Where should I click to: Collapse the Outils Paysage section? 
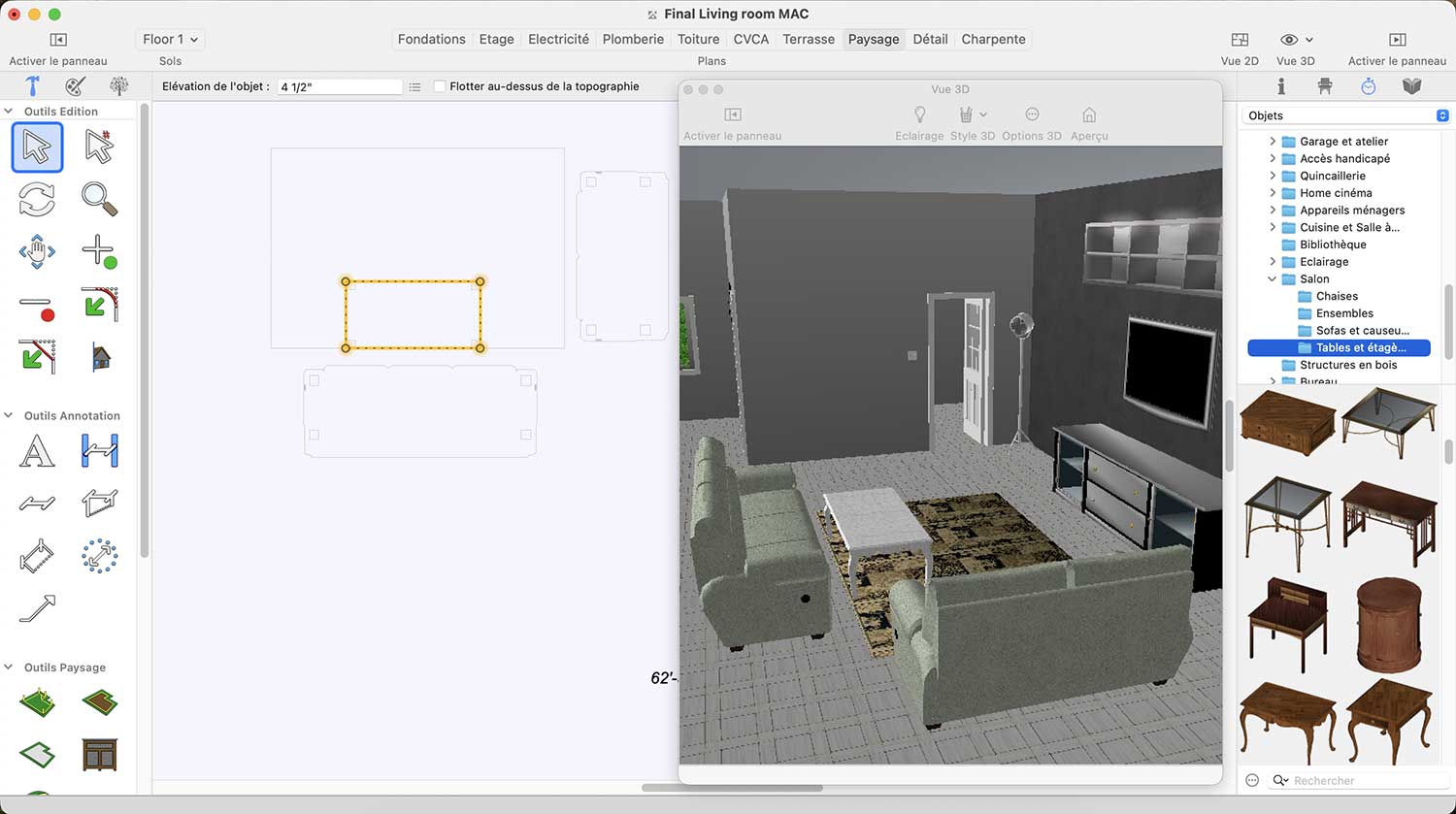point(9,667)
